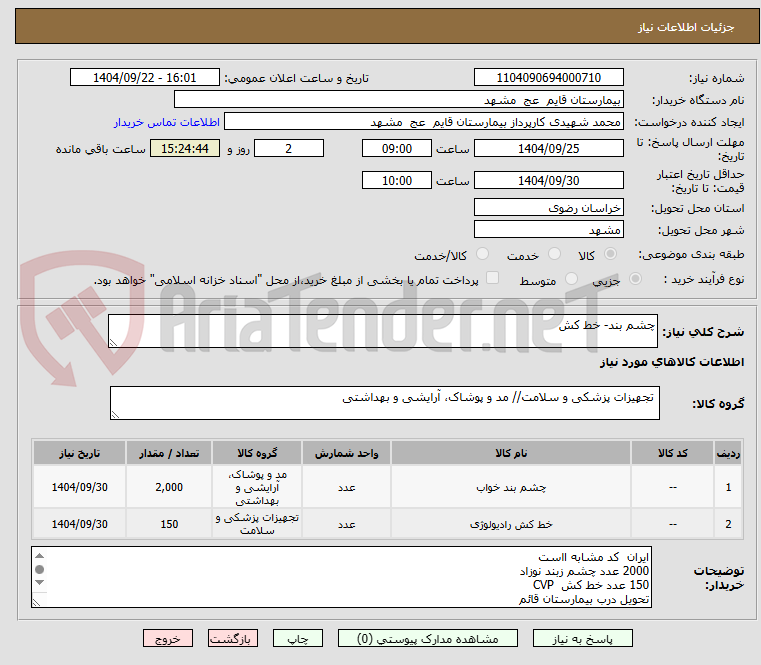This screenshot has width=761, height=665.
Task: Select the کالا radio button
Action: [x=610, y=254]
